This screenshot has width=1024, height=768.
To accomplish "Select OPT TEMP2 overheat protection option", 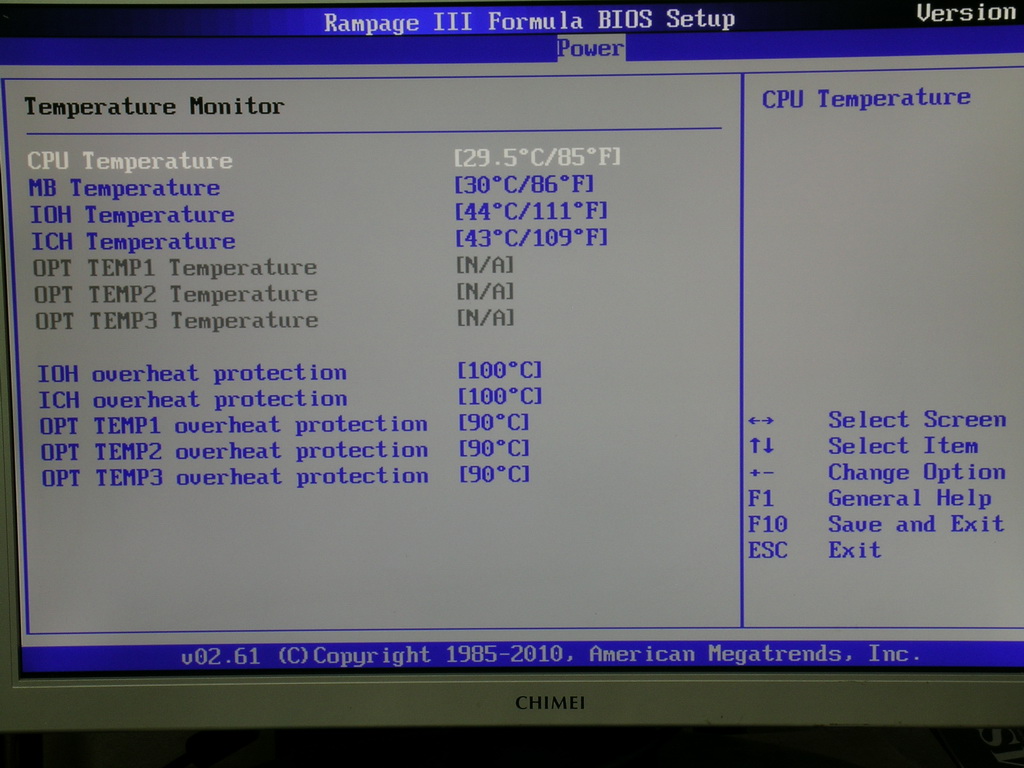I will point(234,451).
